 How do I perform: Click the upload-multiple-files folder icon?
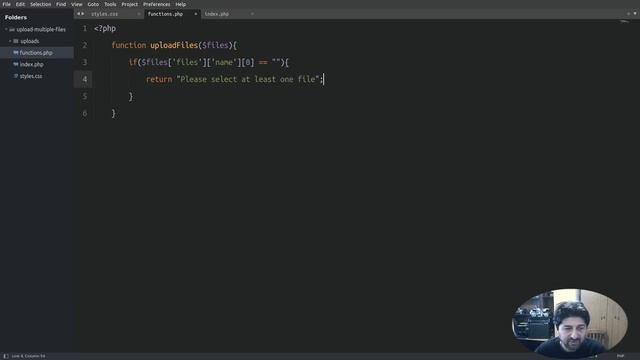pos(12,29)
